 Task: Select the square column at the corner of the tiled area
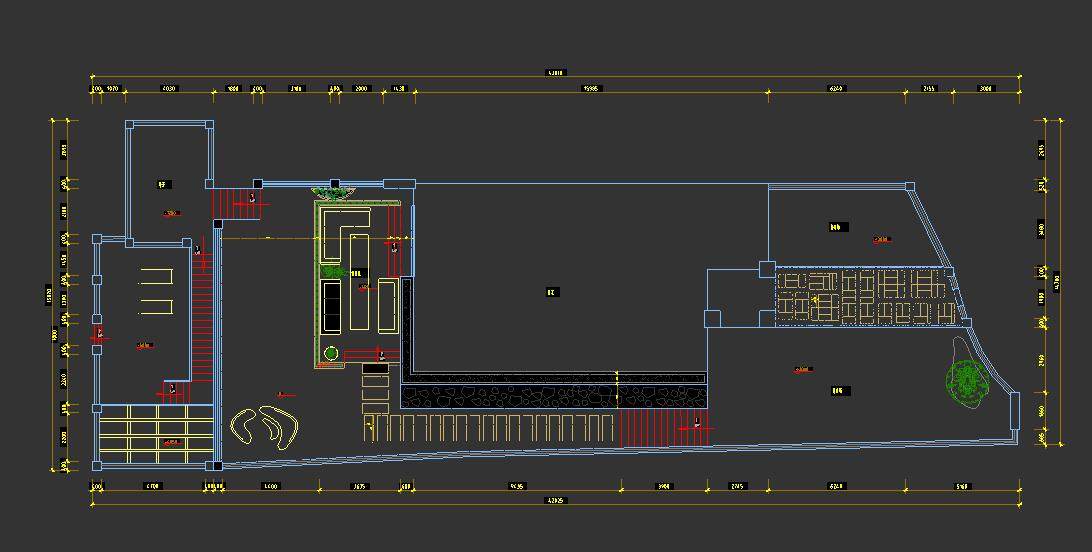tap(767, 269)
